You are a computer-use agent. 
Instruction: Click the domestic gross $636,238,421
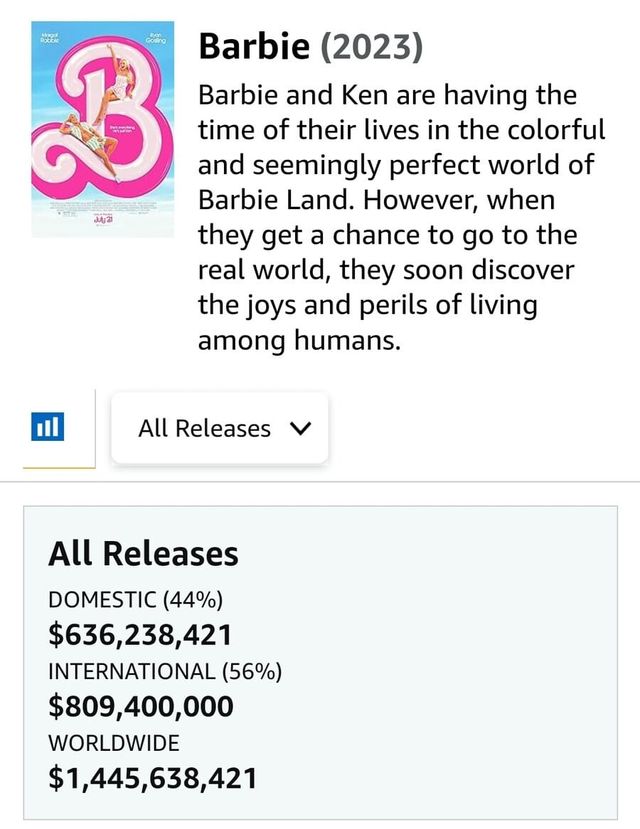(140, 634)
